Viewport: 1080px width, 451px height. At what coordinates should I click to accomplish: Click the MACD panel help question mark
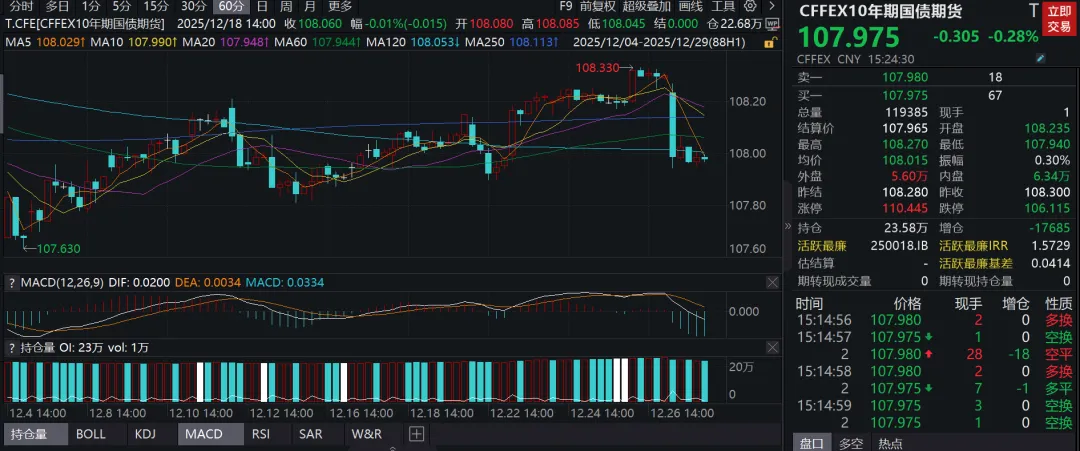pyautogui.click(x=11, y=284)
